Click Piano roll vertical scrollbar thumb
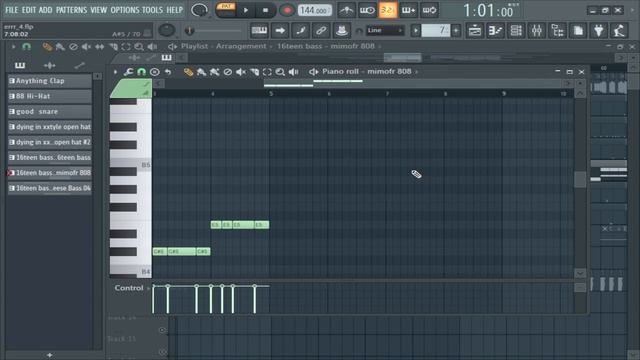Image resolution: width=640 pixels, height=360 pixels. tap(580, 179)
